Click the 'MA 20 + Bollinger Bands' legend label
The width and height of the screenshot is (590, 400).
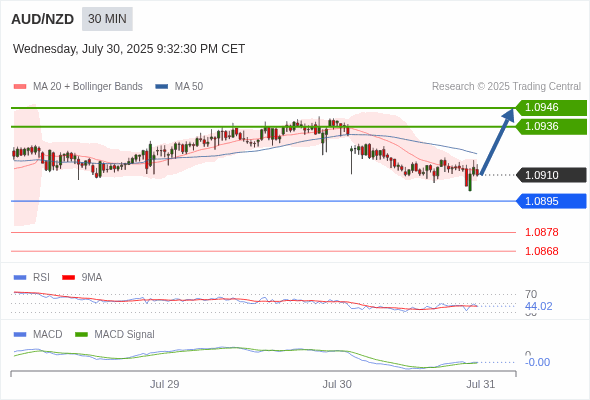click(x=88, y=87)
